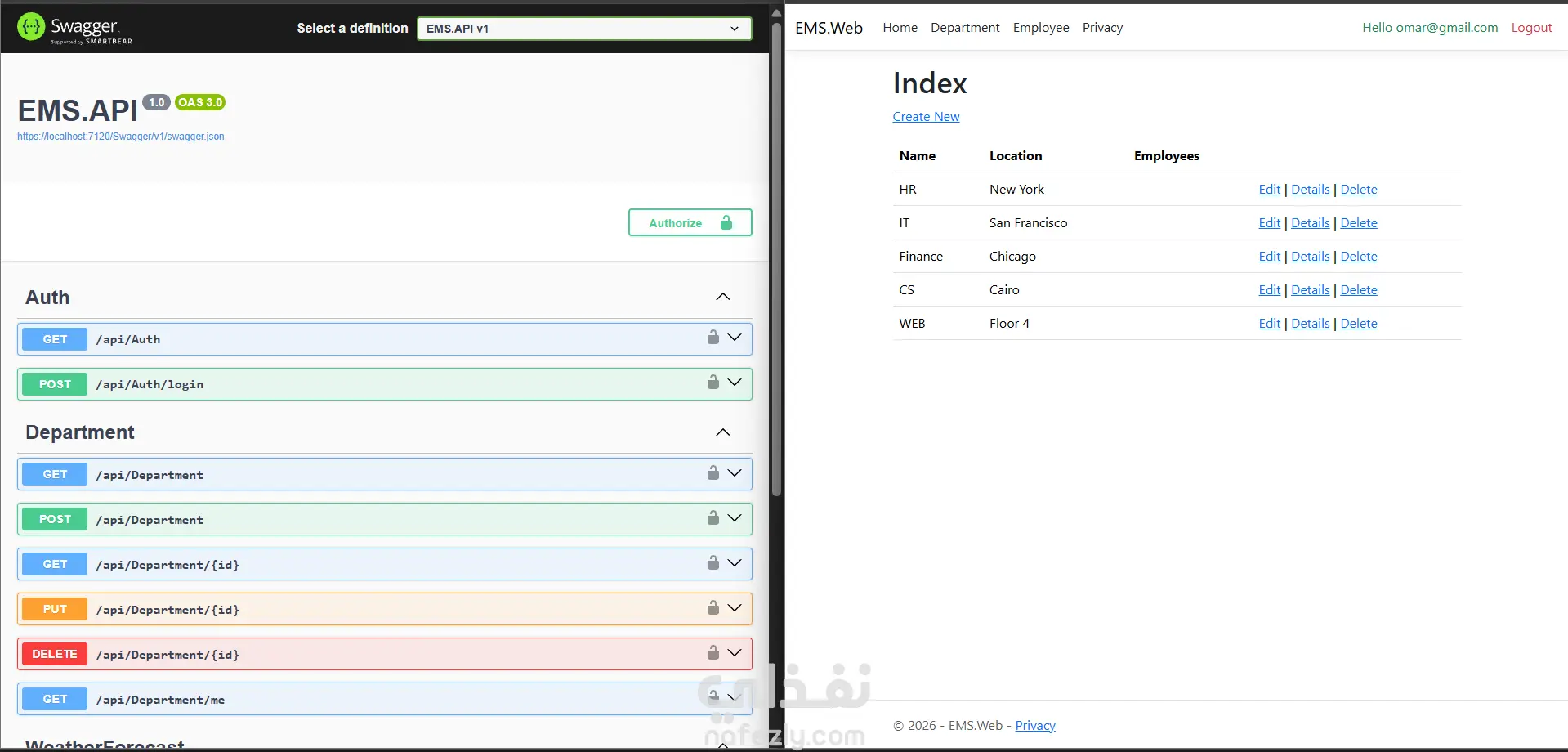Click the OAS 3.0 badge
Viewport: 1568px width, 752px height.
(200, 102)
